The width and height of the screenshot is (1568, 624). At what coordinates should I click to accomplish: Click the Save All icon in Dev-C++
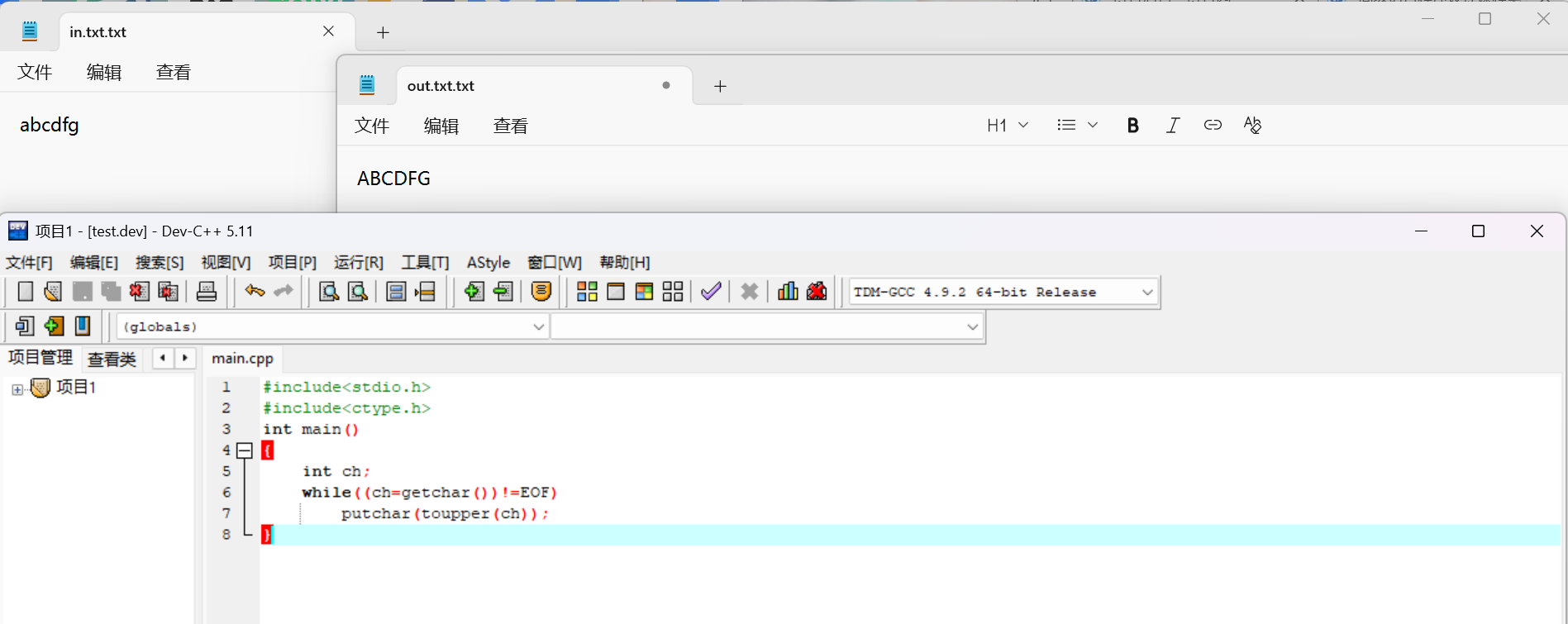click(x=111, y=292)
